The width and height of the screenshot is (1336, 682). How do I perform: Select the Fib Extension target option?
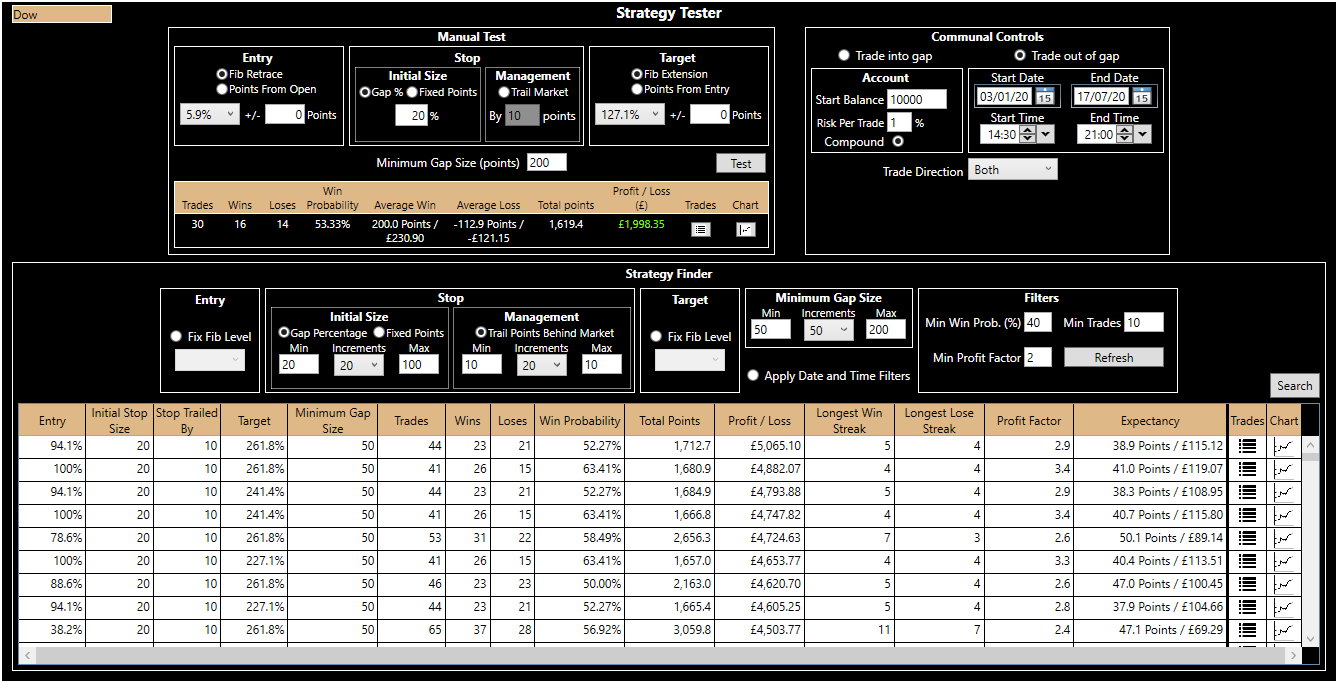tap(637, 74)
